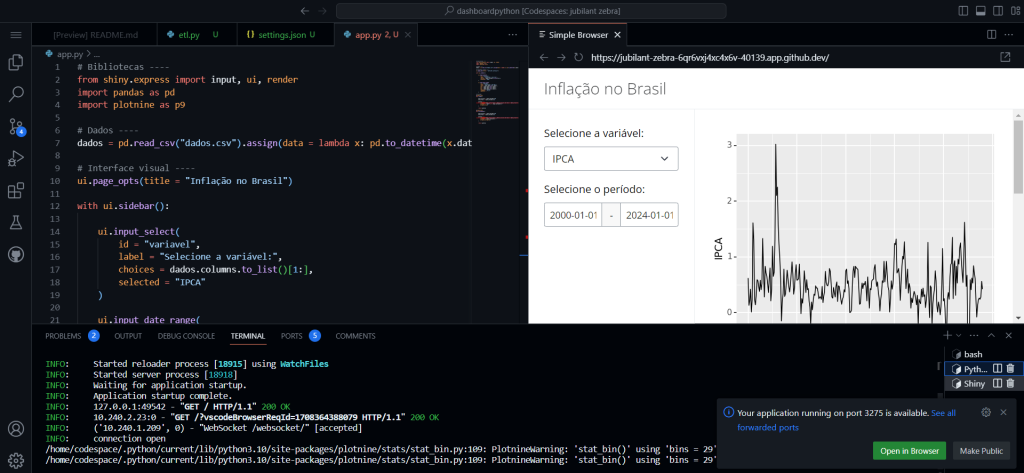The height and width of the screenshot is (473, 1024).
Task: Click the app.py breadcrumb item
Action: (71, 55)
